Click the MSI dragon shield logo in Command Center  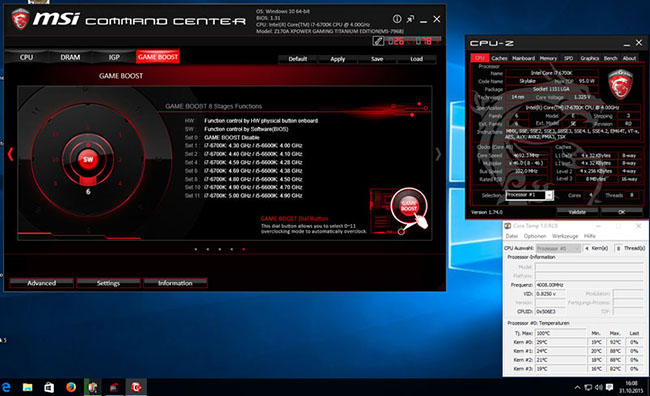point(20,19)
